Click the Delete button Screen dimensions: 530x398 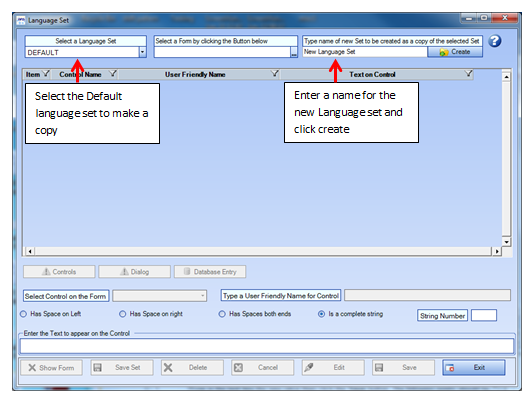click(192, 368)
